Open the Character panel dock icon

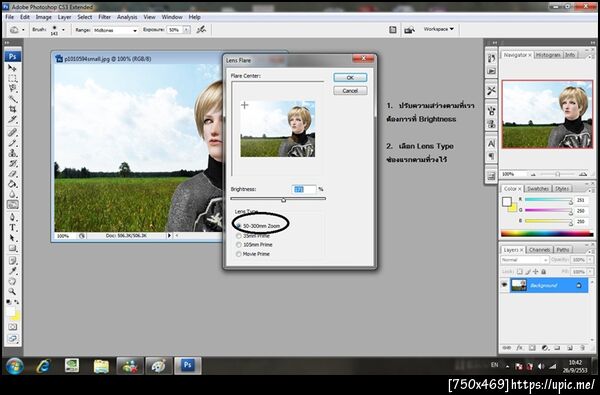tap(491, 144)
